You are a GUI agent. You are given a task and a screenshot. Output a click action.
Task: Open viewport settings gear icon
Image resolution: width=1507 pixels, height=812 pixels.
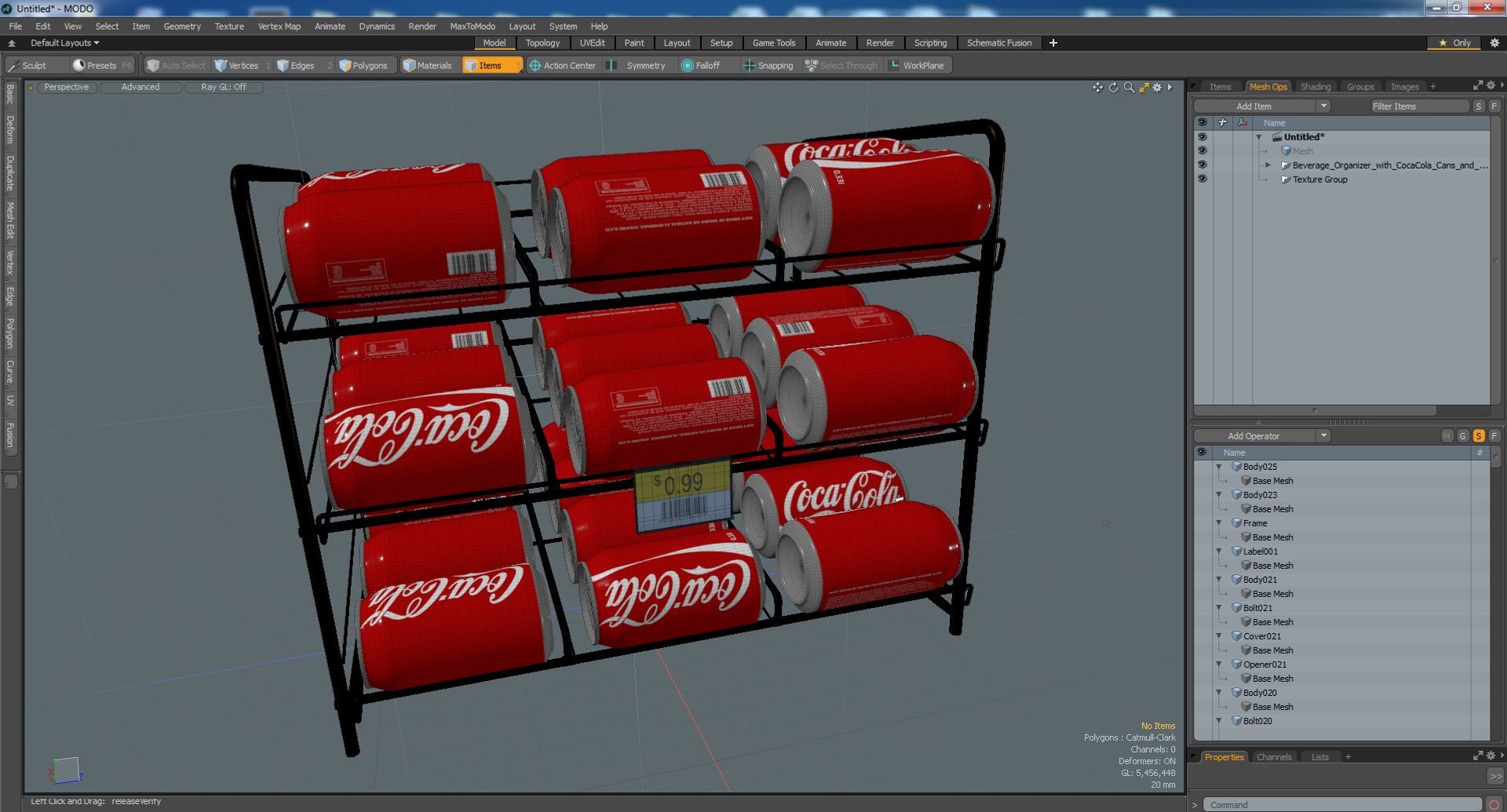point(1157,87)
